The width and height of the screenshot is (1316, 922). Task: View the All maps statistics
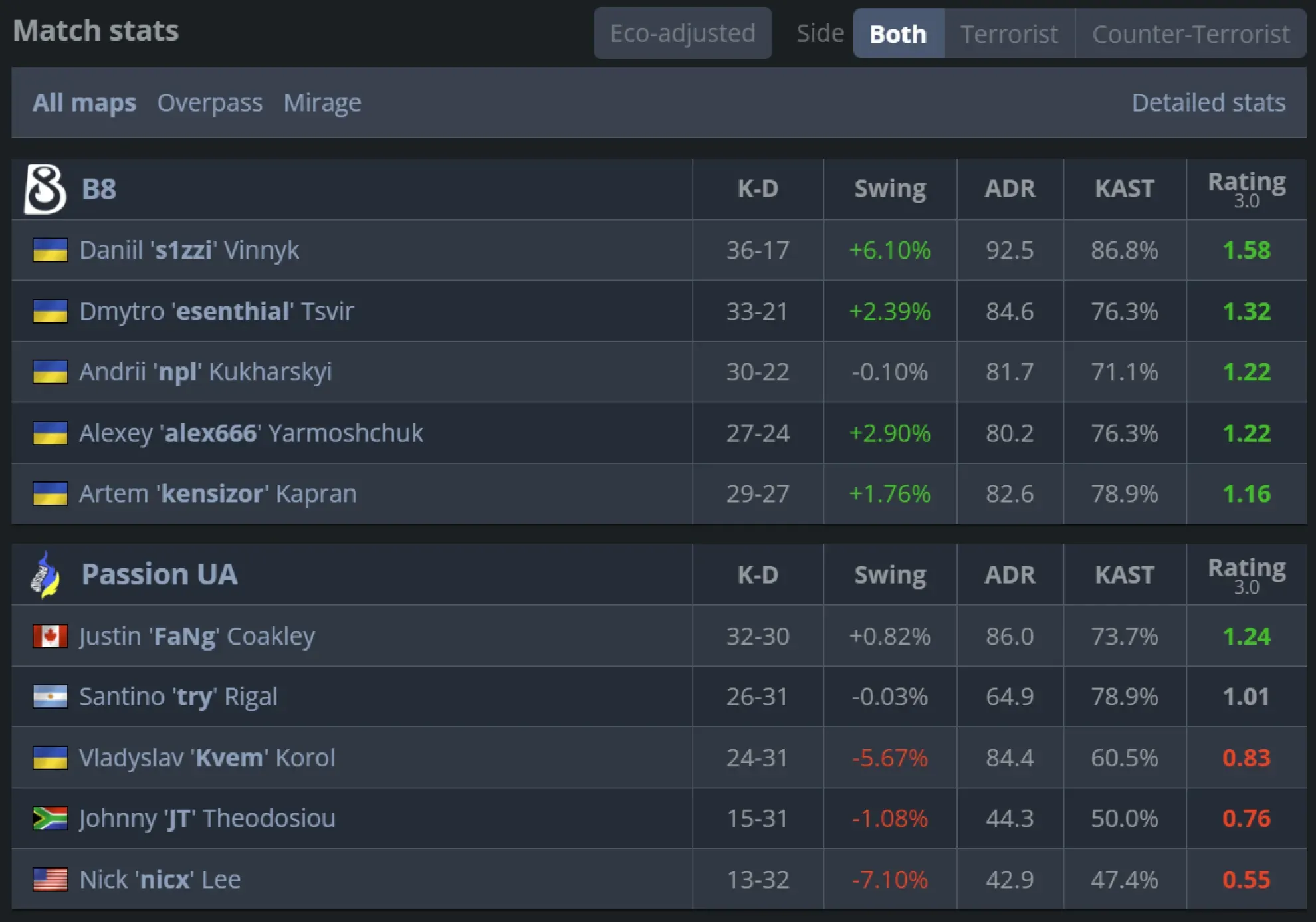coord(84,102)
